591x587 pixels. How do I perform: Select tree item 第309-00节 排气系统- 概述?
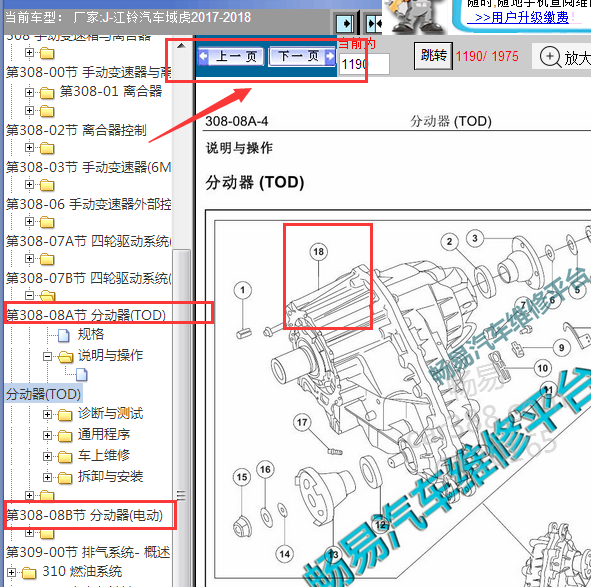(88, 552)
